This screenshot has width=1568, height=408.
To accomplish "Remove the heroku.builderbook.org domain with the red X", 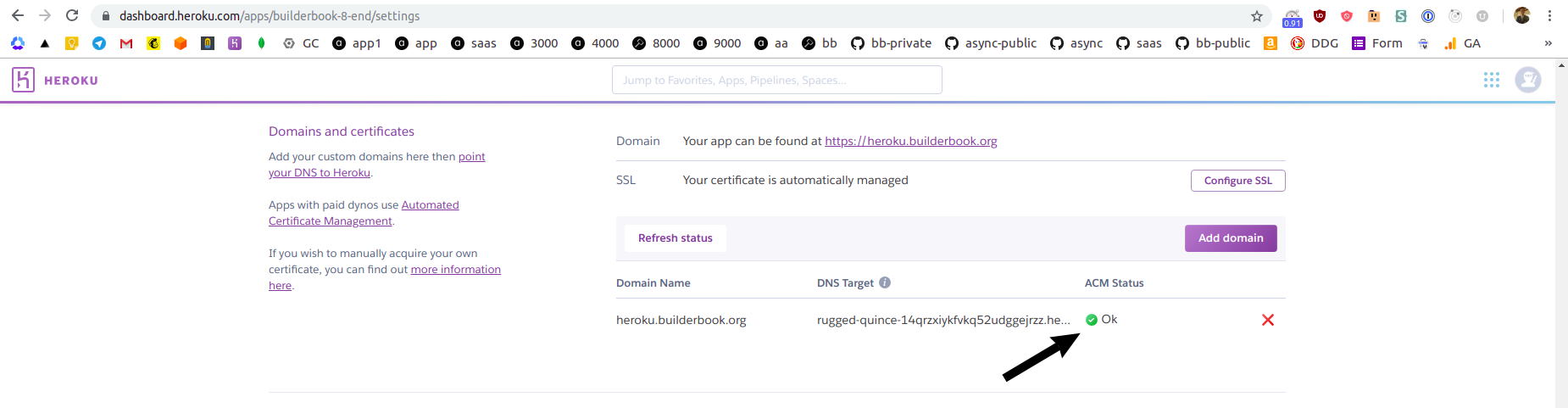I will 1268,320.
